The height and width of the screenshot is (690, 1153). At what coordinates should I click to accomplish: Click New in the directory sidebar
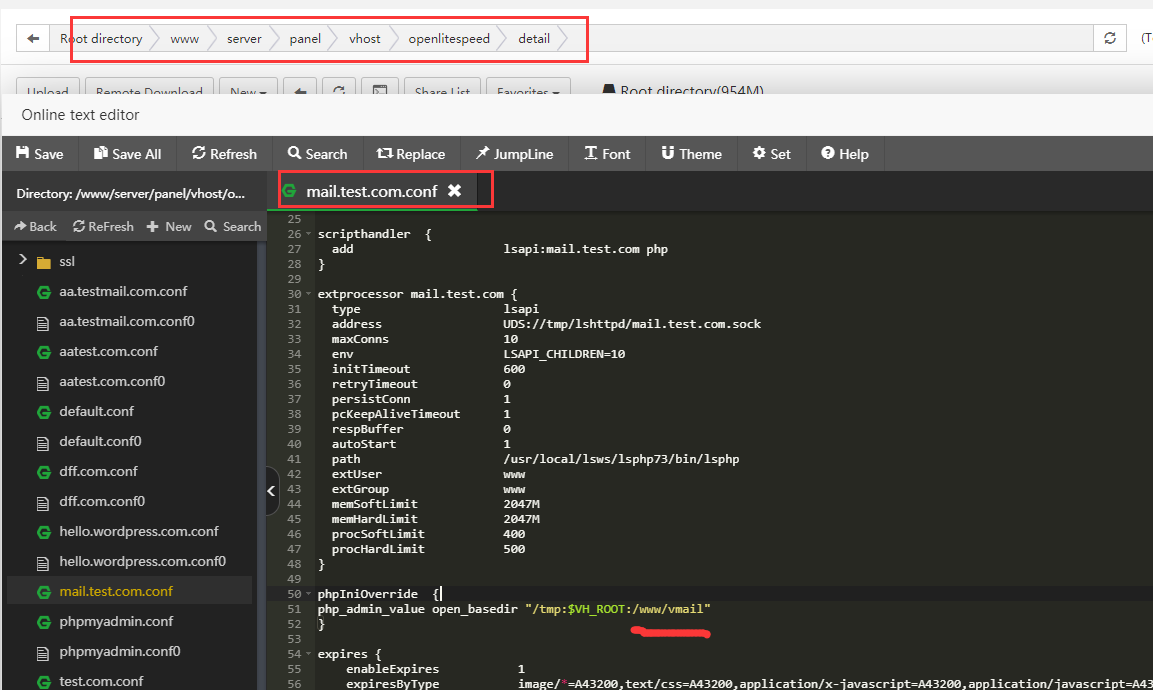(x=169, y=227)
